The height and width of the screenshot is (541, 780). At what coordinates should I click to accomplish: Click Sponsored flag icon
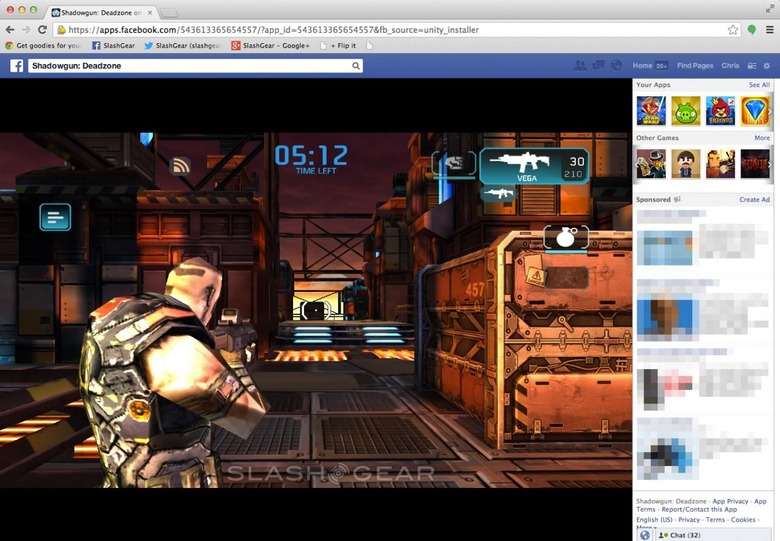point(677,199)
